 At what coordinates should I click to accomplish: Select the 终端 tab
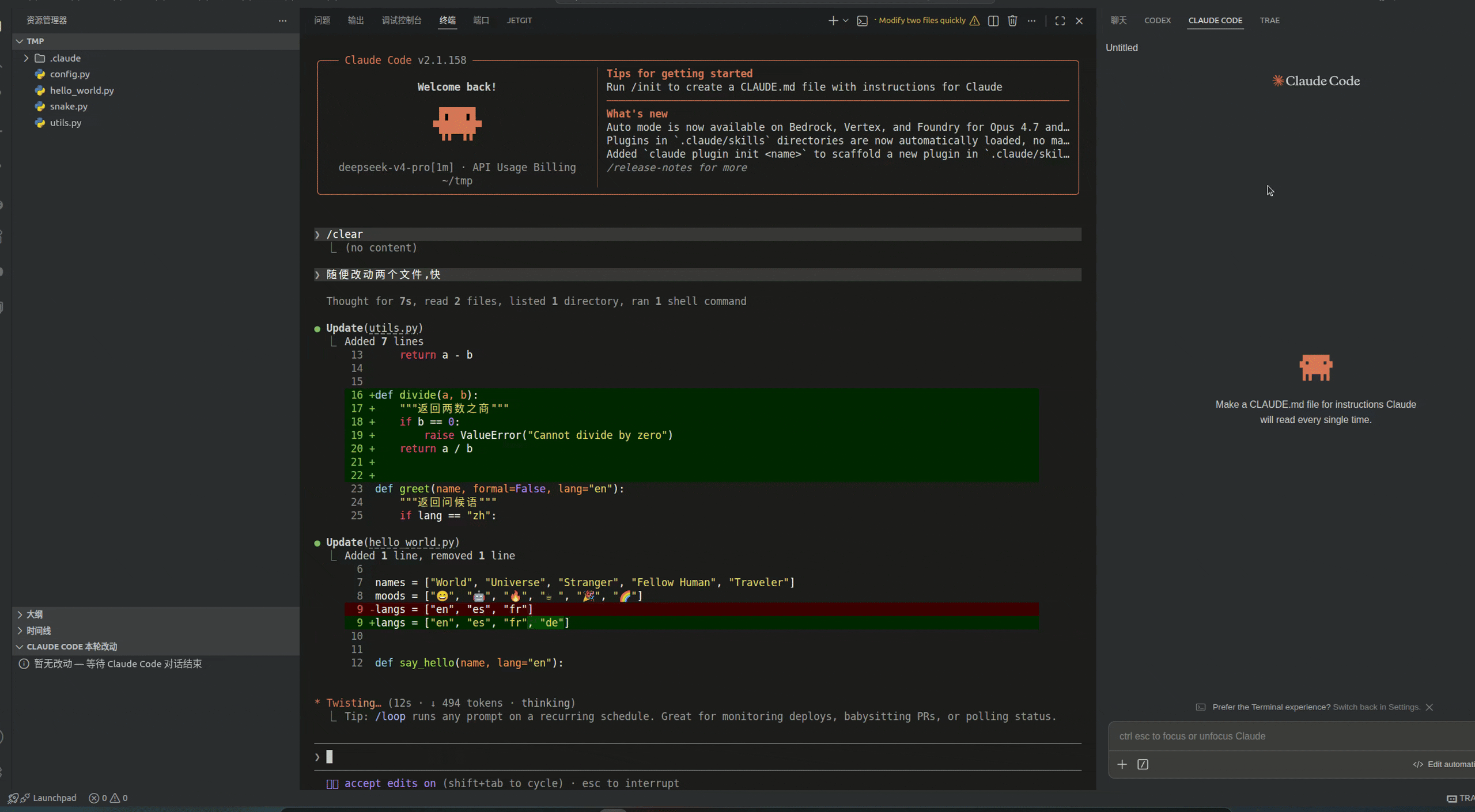(x=447, y=21)
